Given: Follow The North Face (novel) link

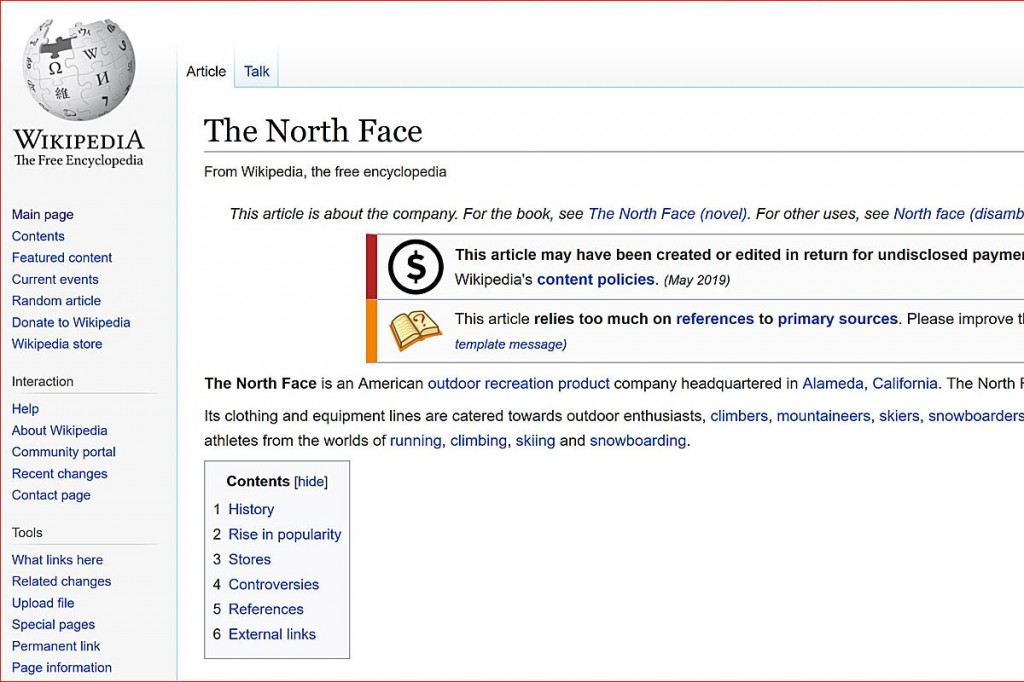Looking at the screenshot, I should (x=667, y=213).
